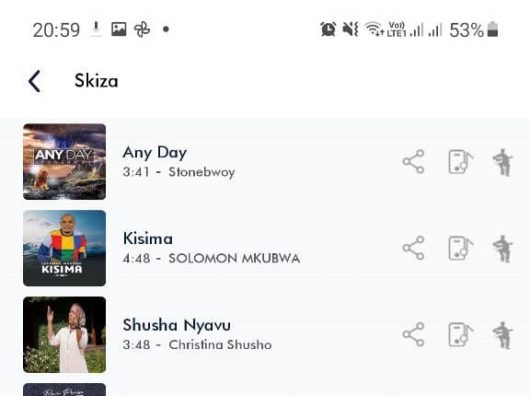Image resolution: width=530 pixels, height=396 pixels.
Task: Open the Any Day album artwork
Action: pos(64,162)
